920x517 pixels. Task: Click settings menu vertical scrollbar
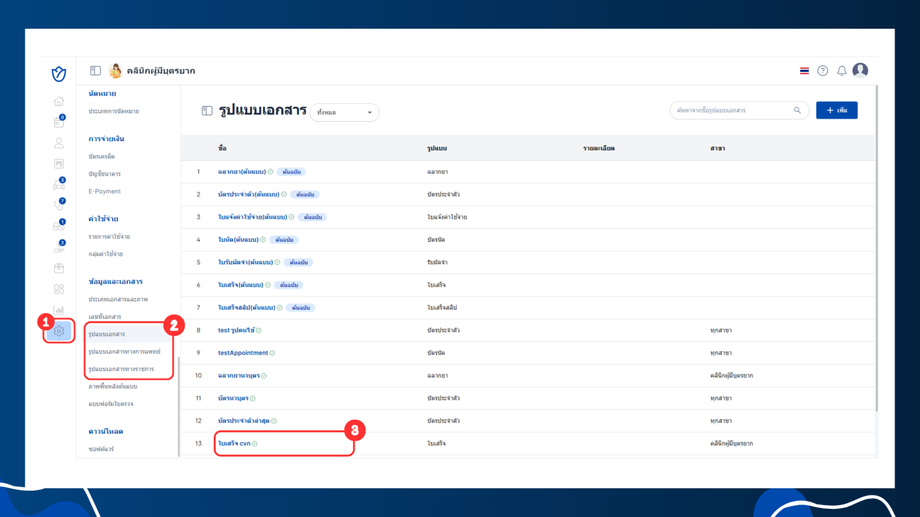[x=178, y=406]
